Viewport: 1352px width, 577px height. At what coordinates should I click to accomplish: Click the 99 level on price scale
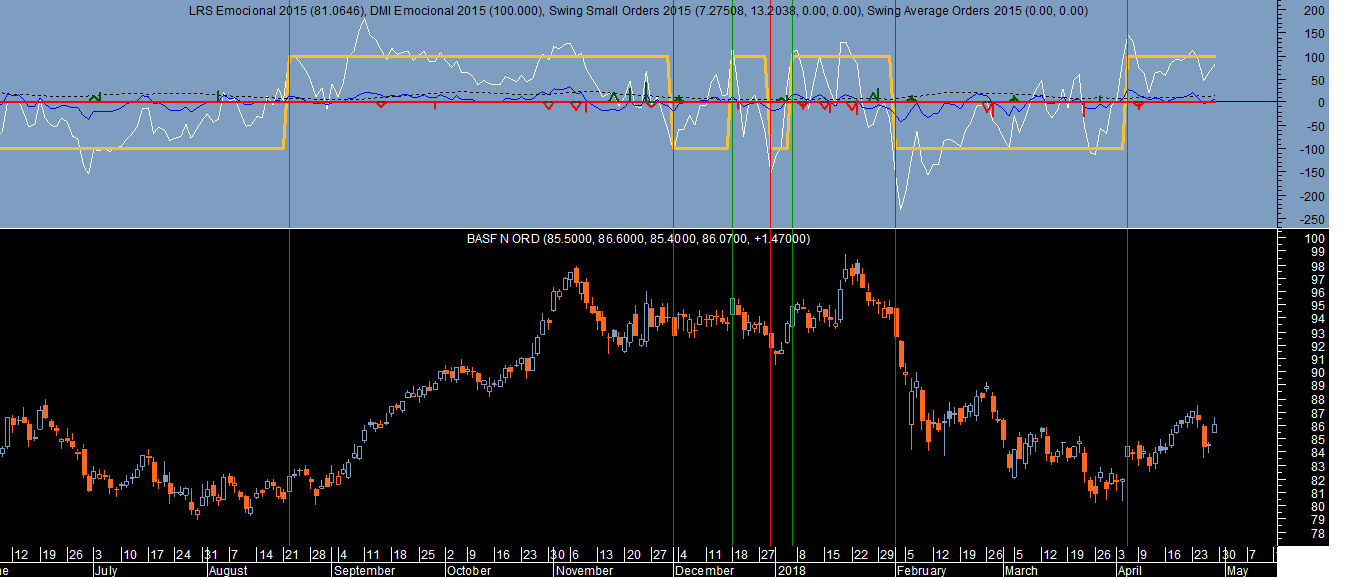tap(1318, 252)
